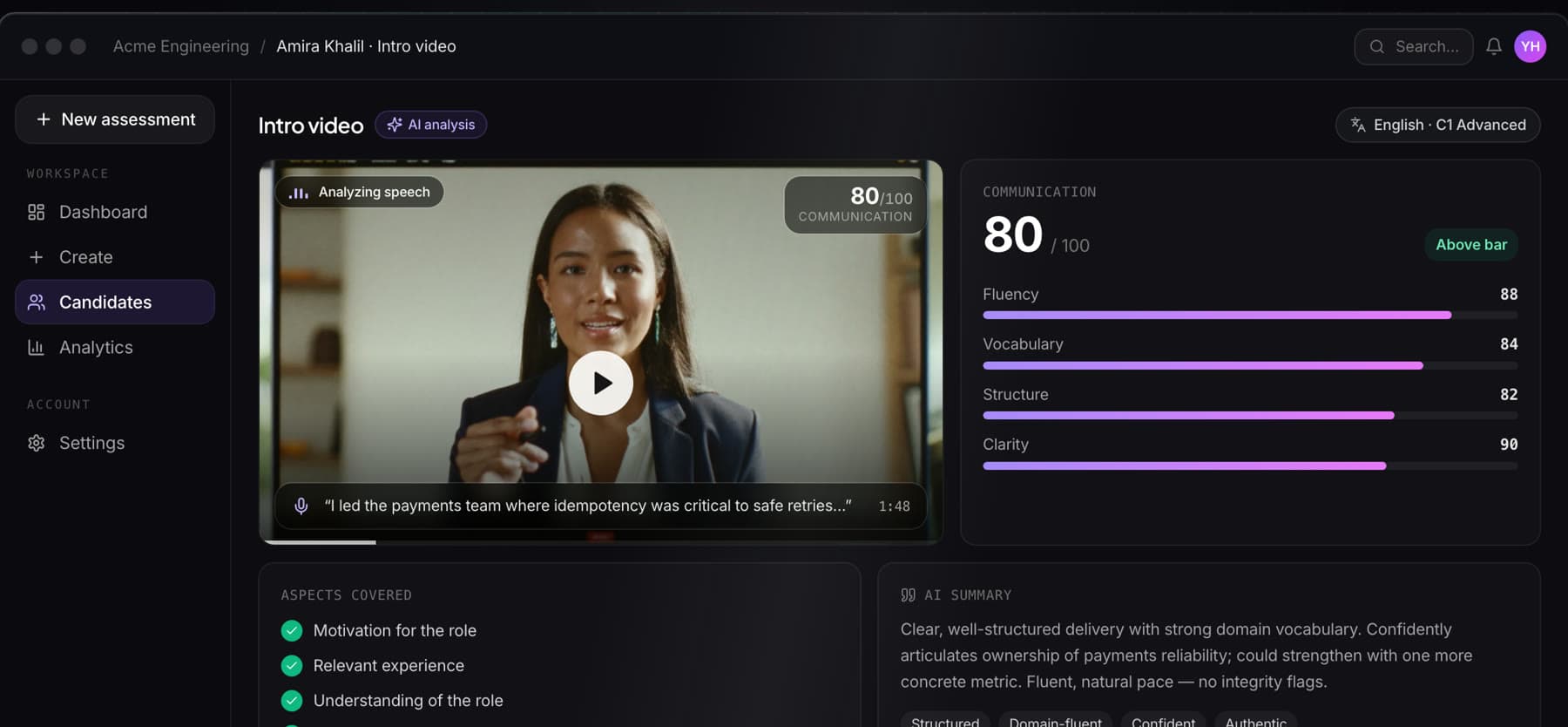
Task: Click the Structured tag
Action: tap(945, 720)
